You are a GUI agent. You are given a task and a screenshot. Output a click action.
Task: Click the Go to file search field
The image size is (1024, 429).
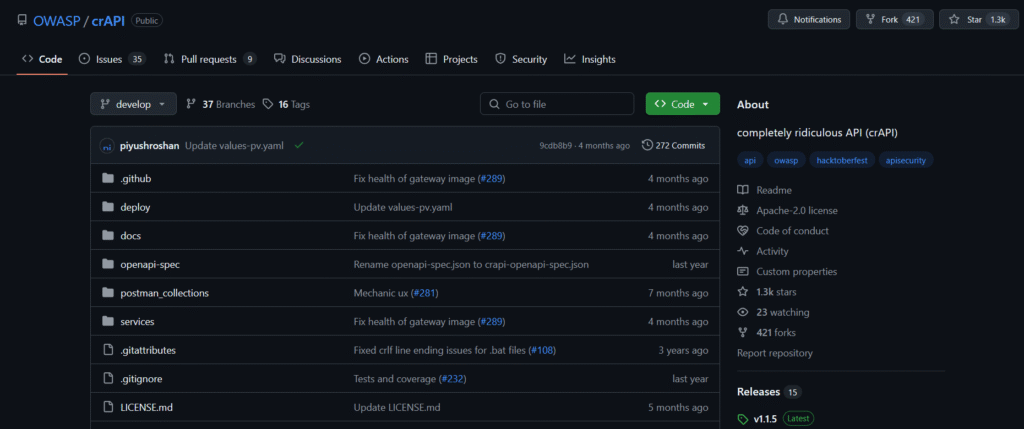tap(557, 104)
